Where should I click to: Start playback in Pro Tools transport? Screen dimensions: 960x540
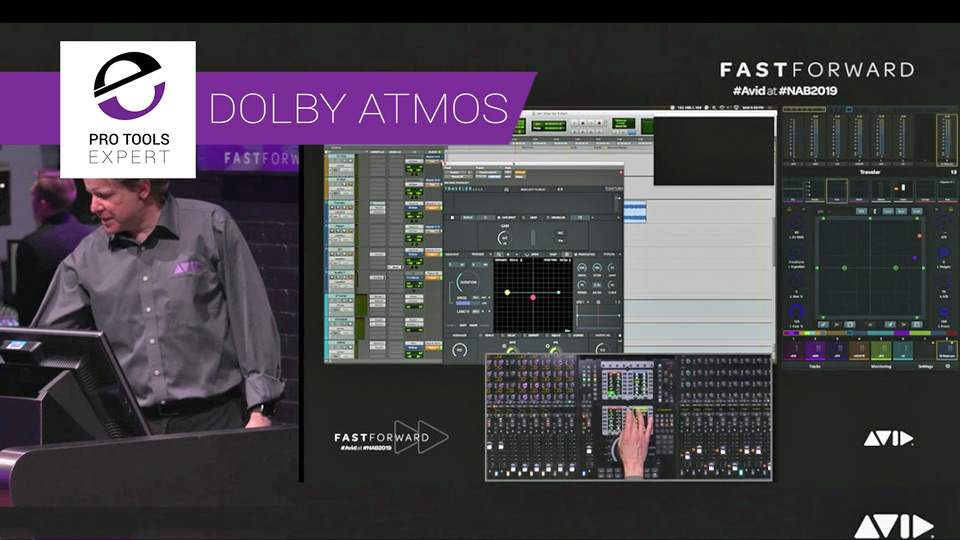591,123
